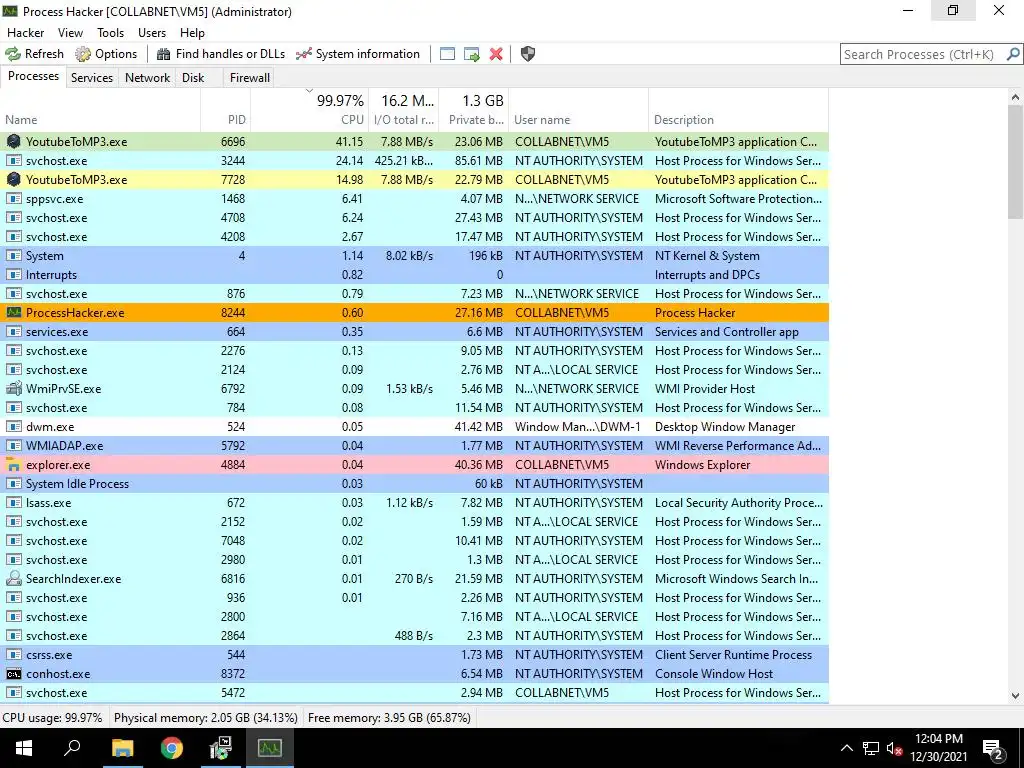This screenshot has height=768, width=1024.
Task: Click the Find handles or DLLs binoculars icon
Action: pos(163,54)
